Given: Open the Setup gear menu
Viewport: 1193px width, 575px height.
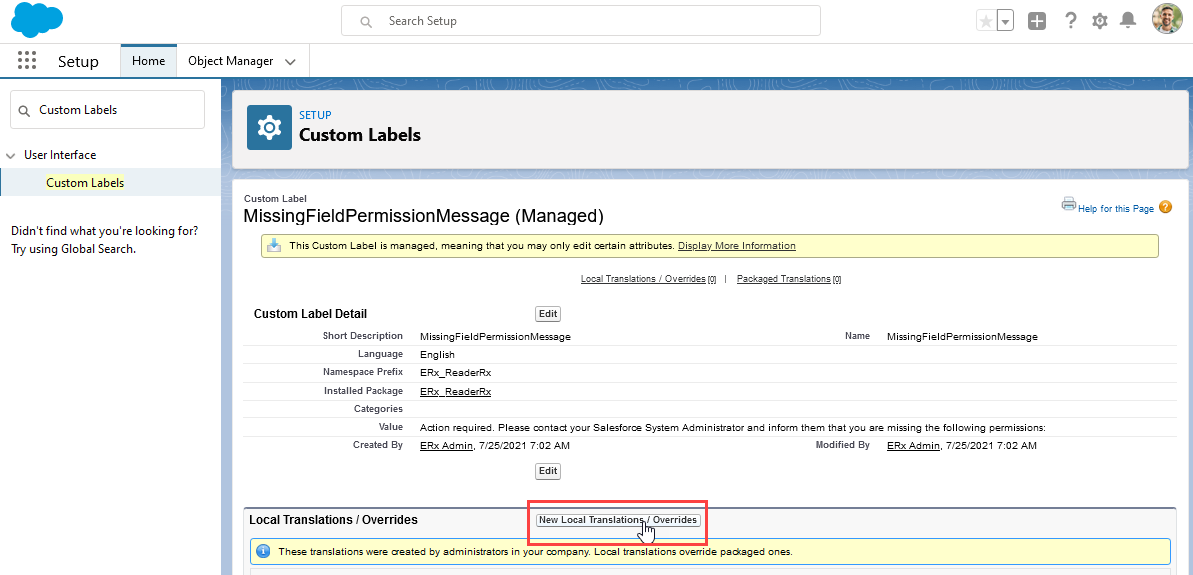Looking at the screenshot, I should click(1100, 21).
